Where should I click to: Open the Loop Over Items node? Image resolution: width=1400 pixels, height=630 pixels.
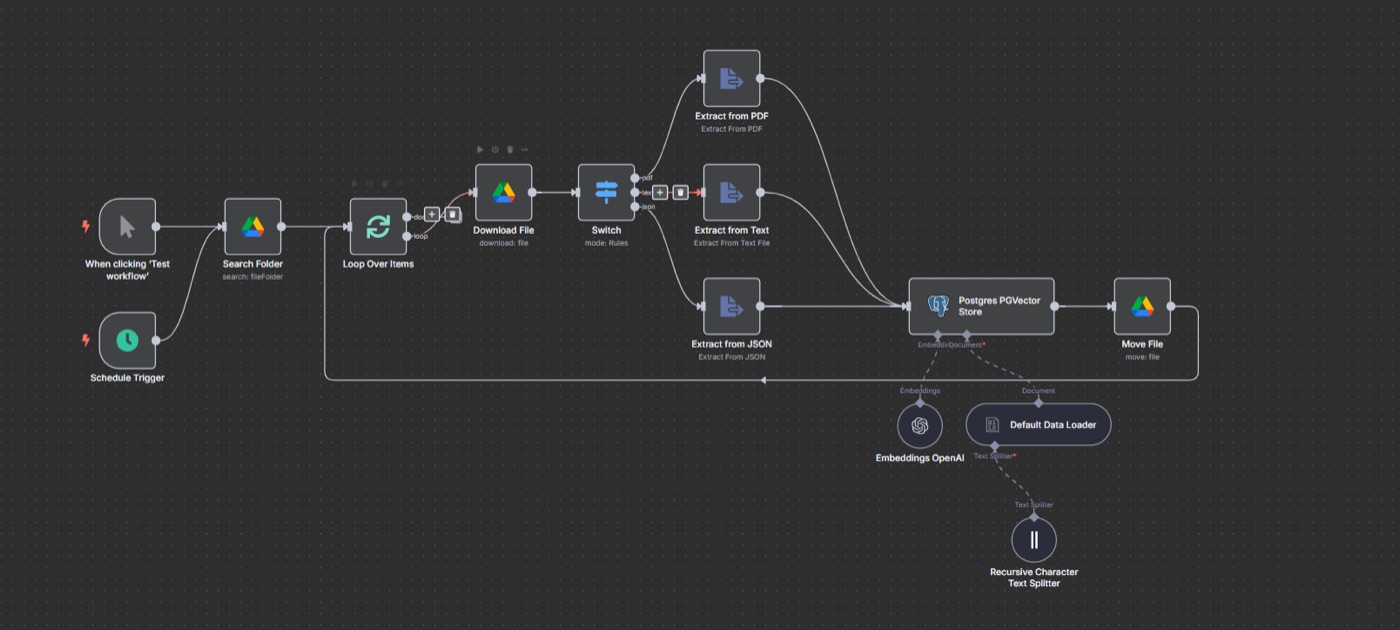378,226
